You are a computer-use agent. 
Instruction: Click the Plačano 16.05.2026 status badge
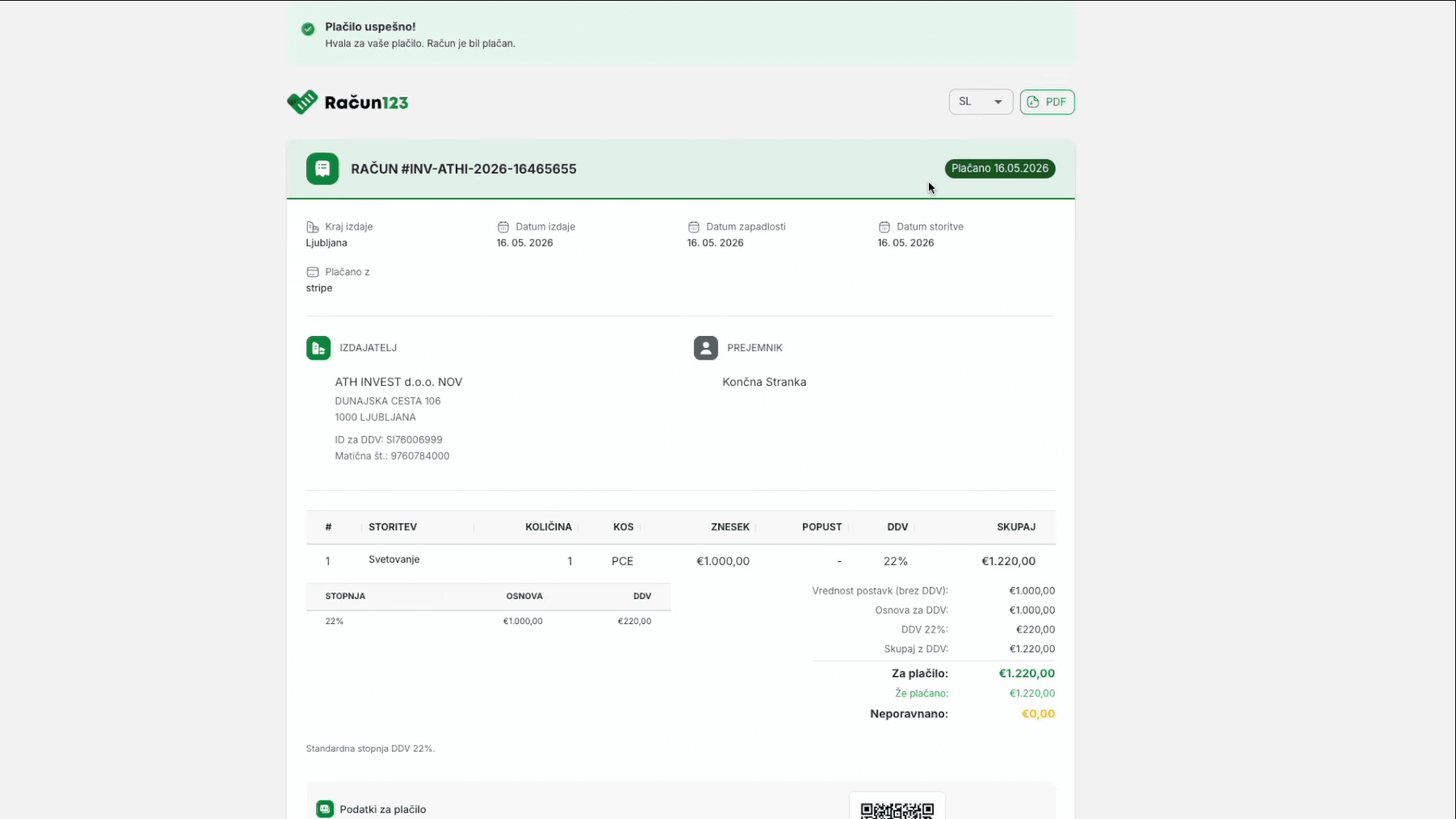click(x=999, y=168)
